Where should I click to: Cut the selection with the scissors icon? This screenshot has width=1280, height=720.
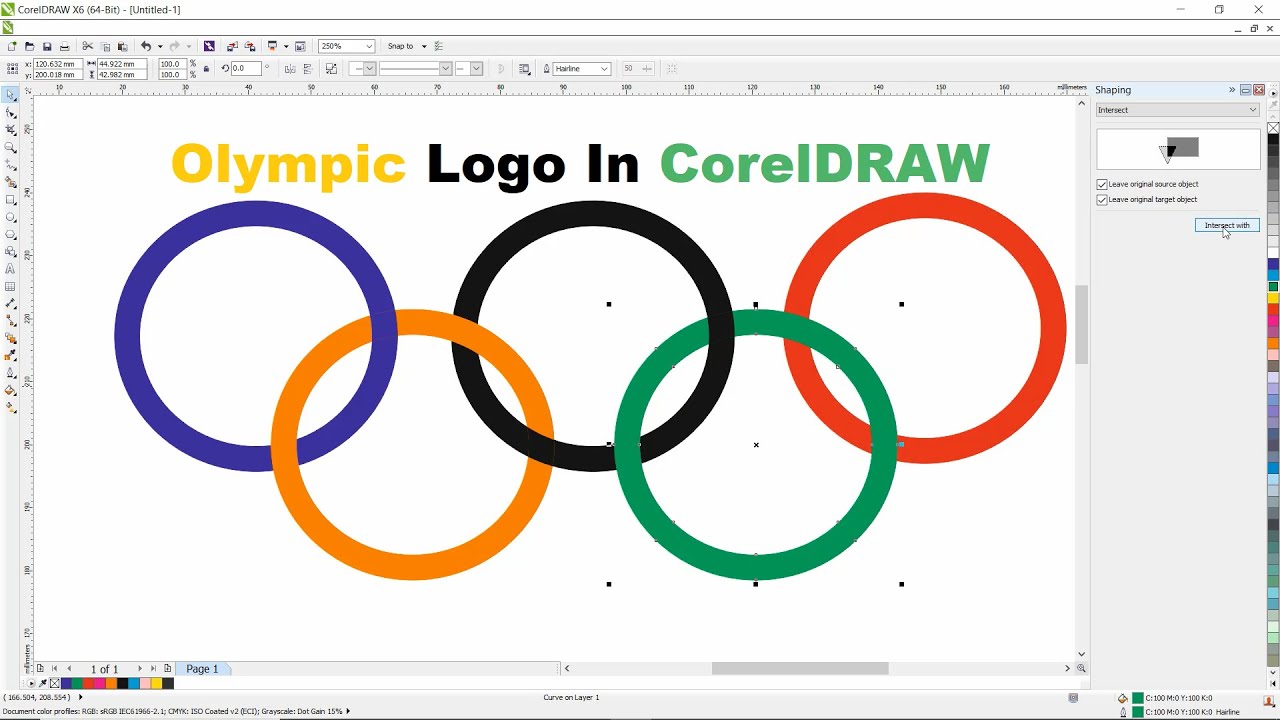pos(87,46)
